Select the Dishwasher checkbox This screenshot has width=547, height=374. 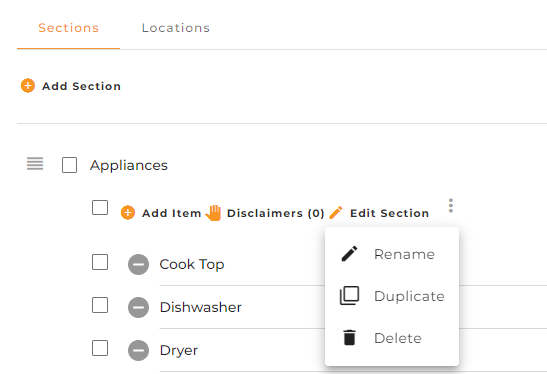[x=100, y=305]
